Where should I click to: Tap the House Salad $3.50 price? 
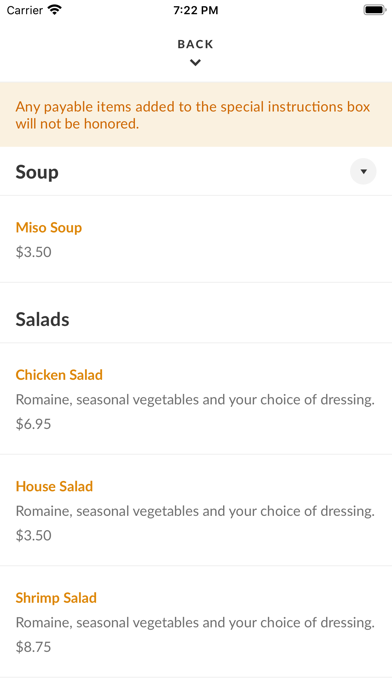tap(34, 535)
